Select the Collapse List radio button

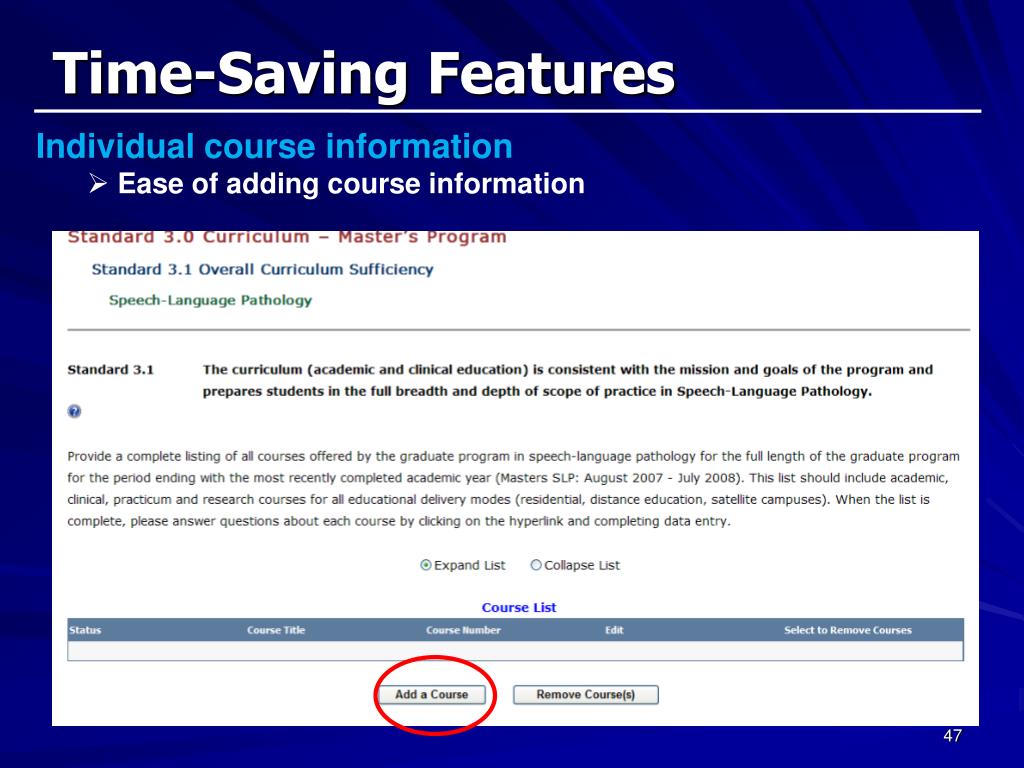click(536, 565)
